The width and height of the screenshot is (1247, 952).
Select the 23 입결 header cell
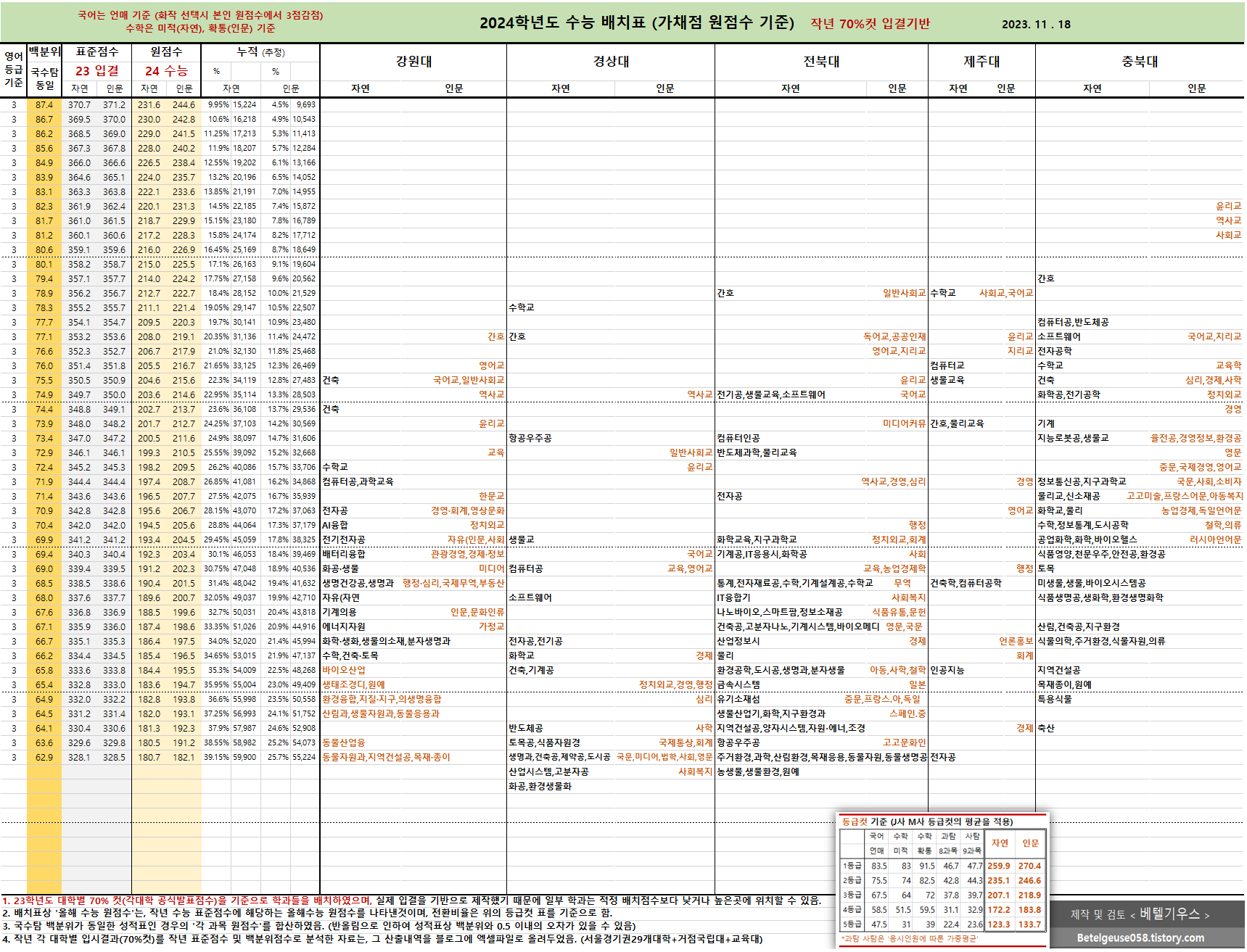96,71
